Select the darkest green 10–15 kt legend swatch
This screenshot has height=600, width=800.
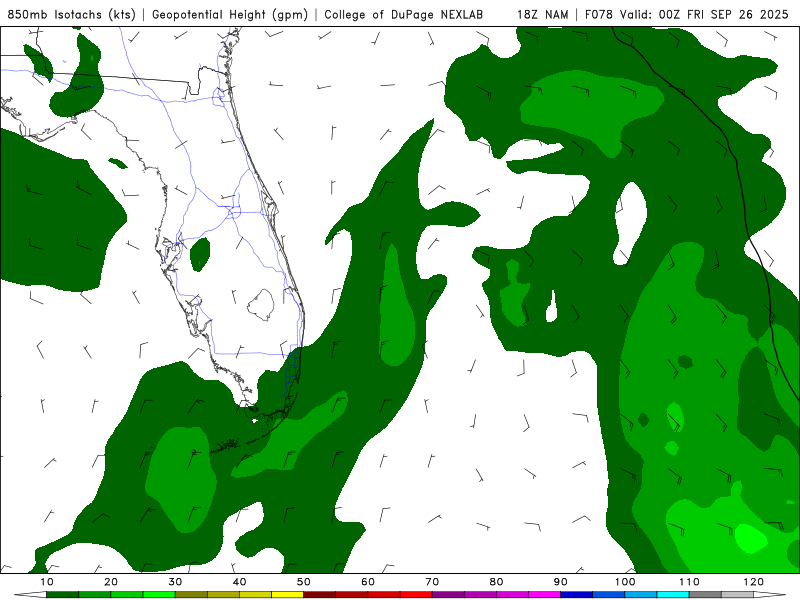click(62, 595)
